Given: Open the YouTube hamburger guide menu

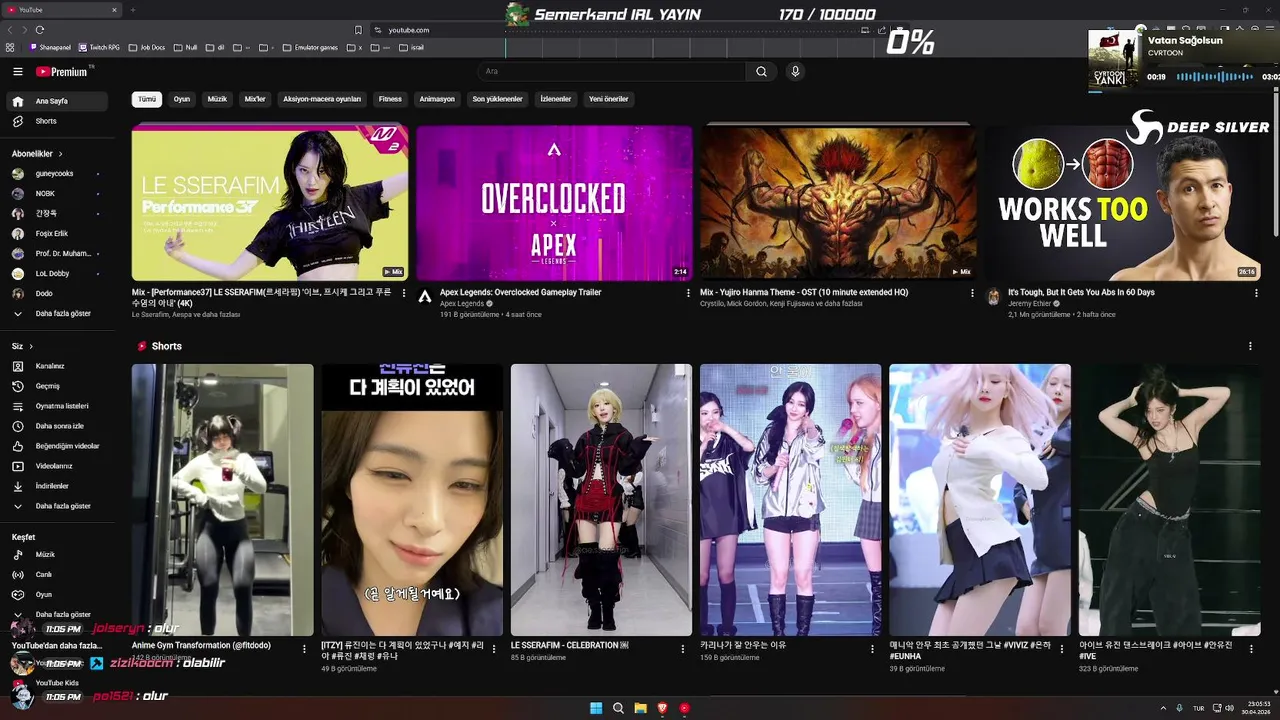Looking at the screenshot, I should pos(17,72).
